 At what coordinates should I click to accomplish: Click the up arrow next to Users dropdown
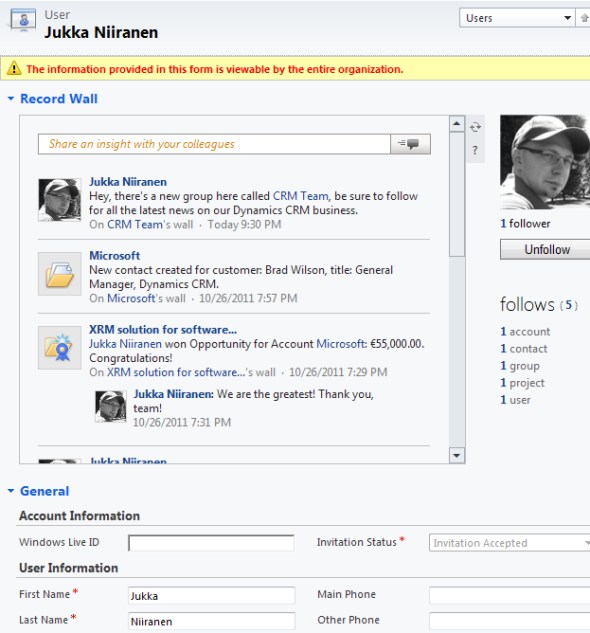(x=584, y=18)
